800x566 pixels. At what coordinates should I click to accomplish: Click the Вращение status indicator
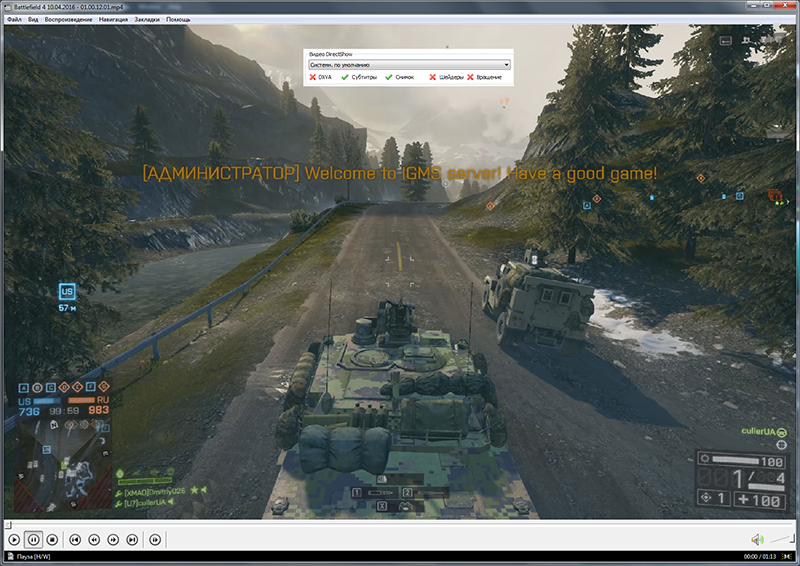tap(484, 77)
